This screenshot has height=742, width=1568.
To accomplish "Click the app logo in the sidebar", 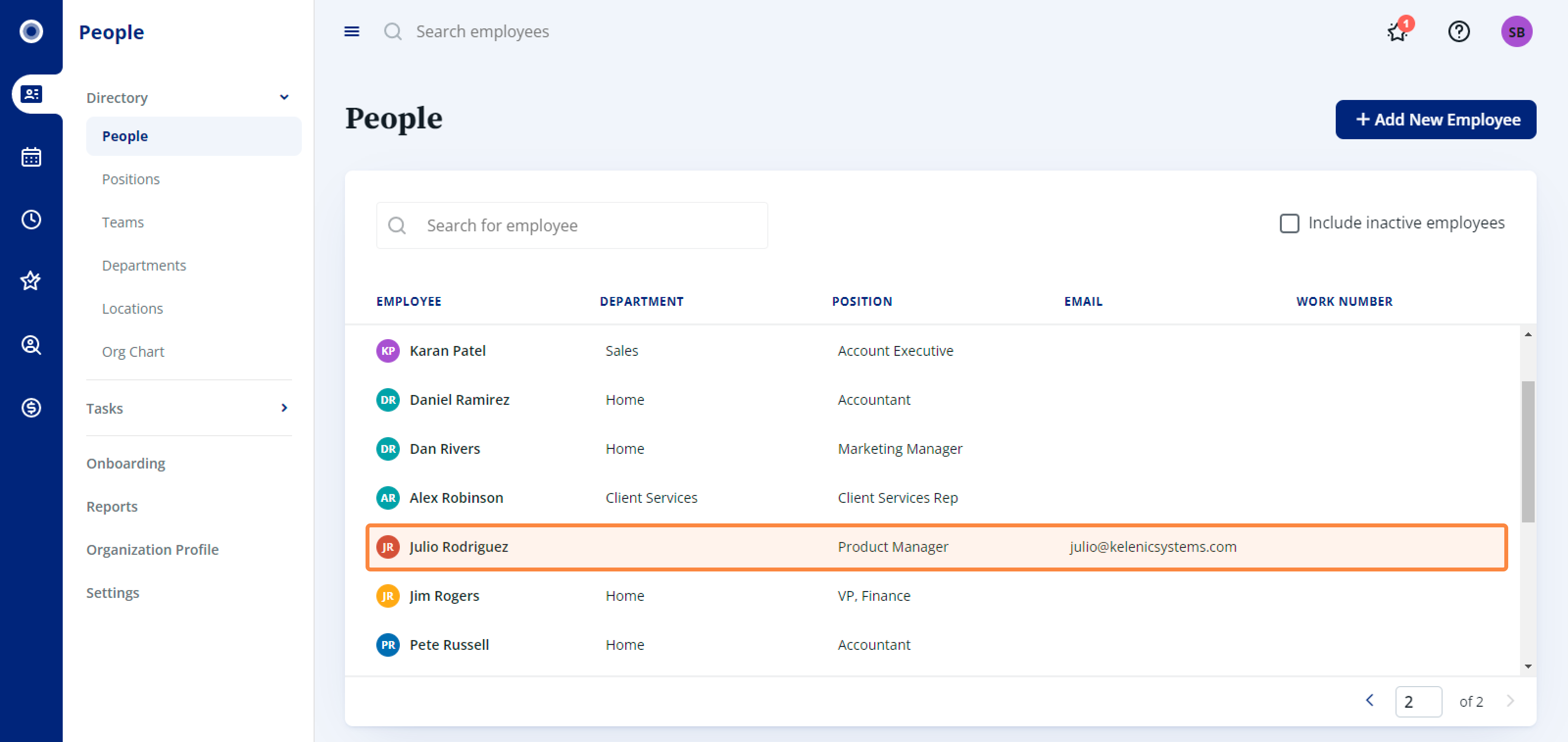I will pos(31,31).
